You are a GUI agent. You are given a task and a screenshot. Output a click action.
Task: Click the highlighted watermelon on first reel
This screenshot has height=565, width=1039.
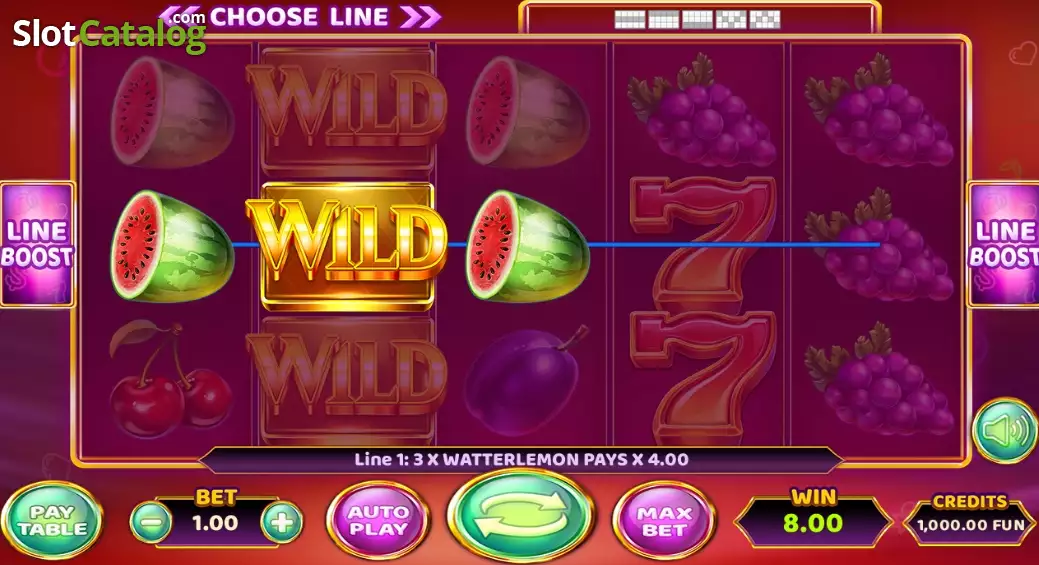click(x=171, y=245)
